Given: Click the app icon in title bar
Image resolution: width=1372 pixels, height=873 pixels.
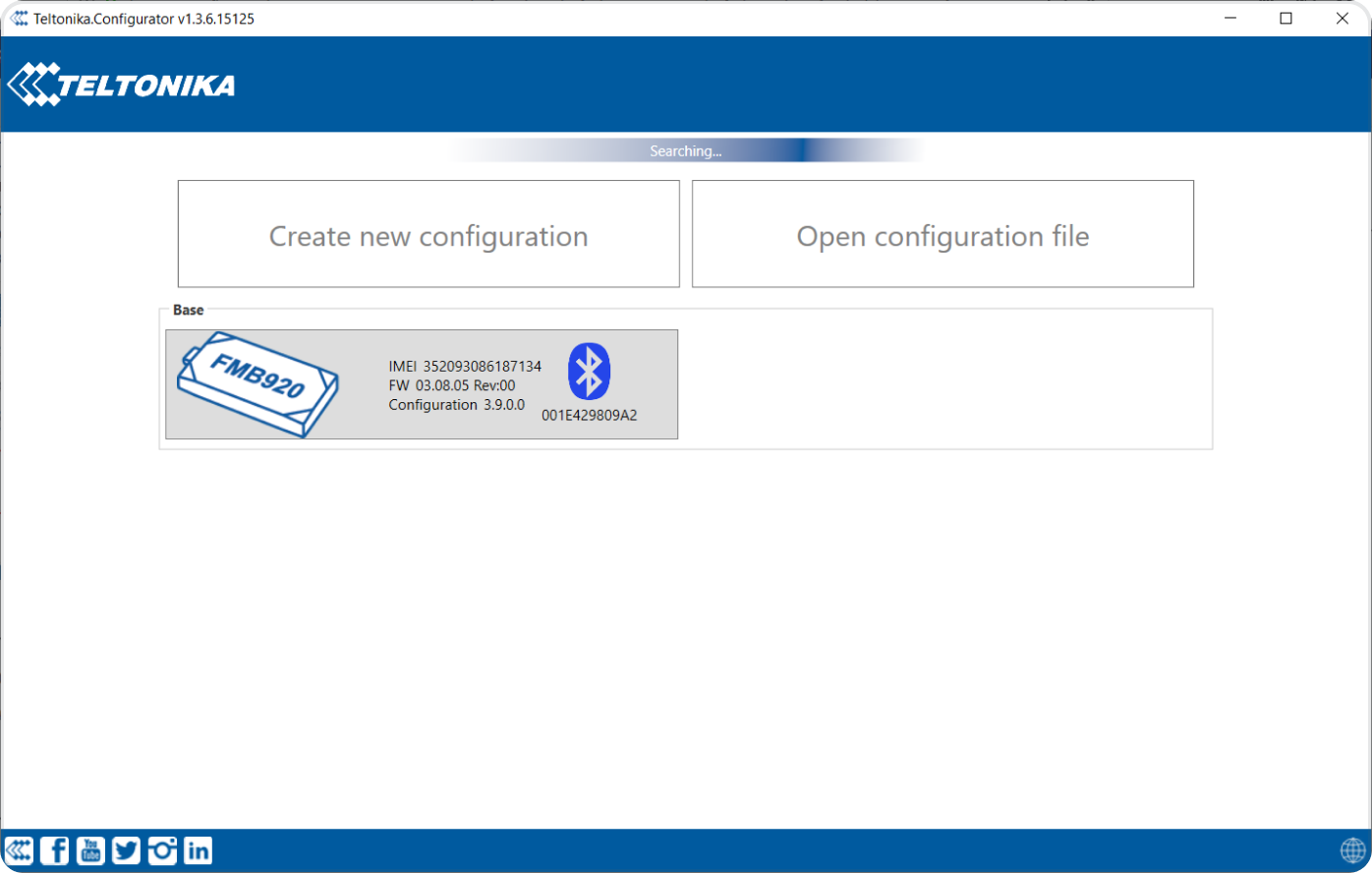Looking at the screenshot, I should 19,19.
